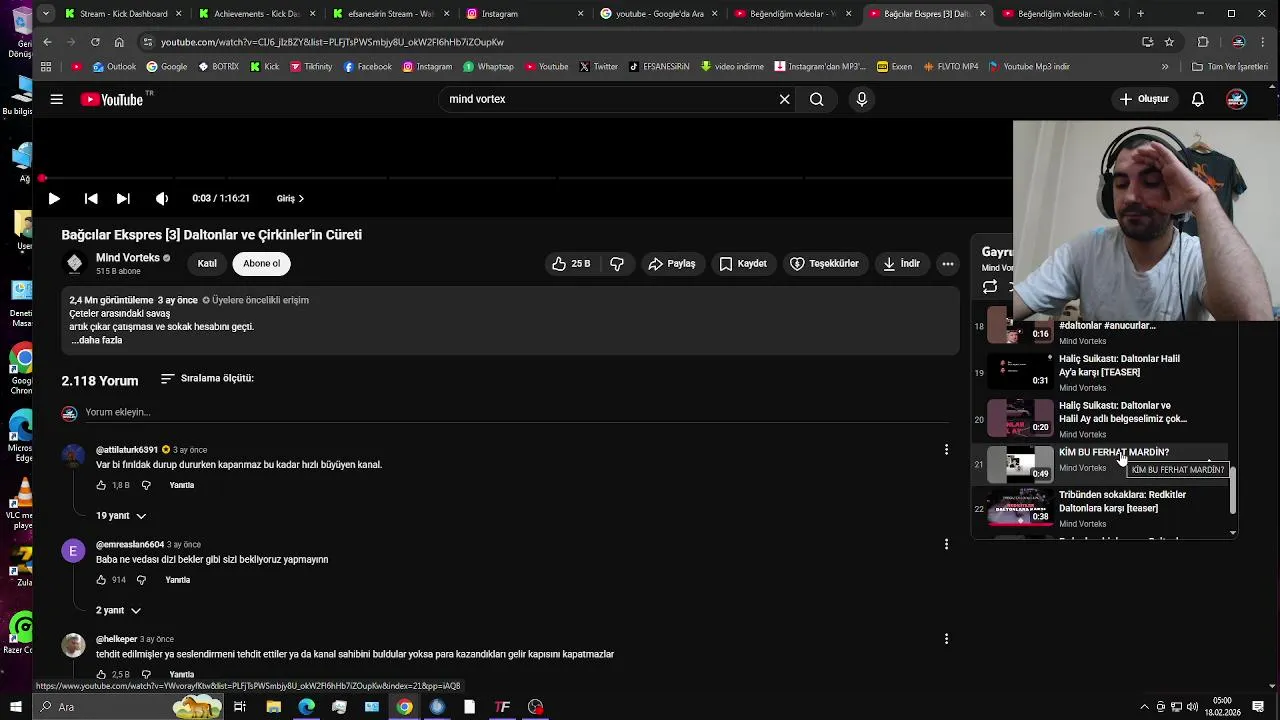Viewport: 1280px width, 720px height.
Task: Open Mind Vorteks channel name link
Action: [128, 258]
